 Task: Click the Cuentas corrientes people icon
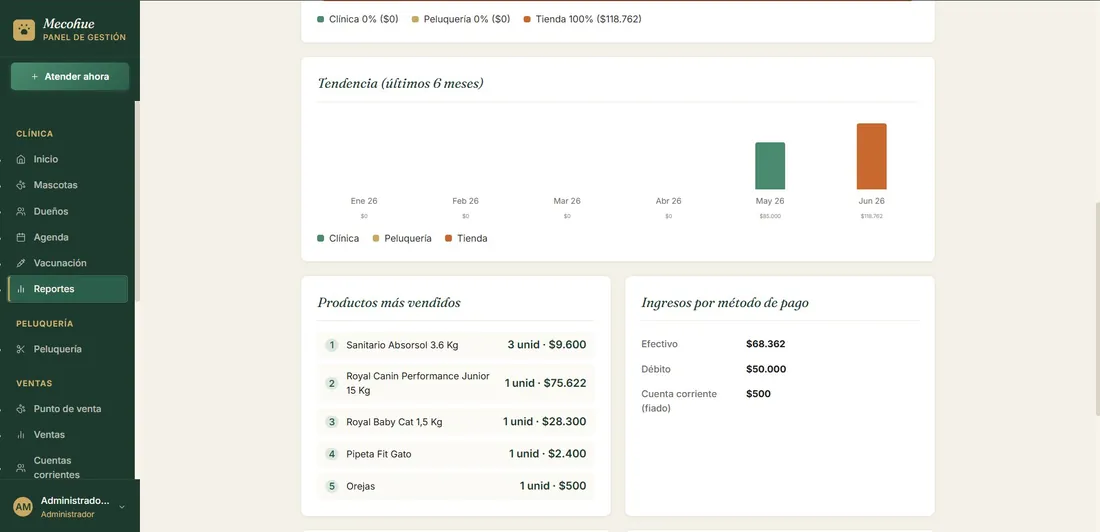pos(21,467)
